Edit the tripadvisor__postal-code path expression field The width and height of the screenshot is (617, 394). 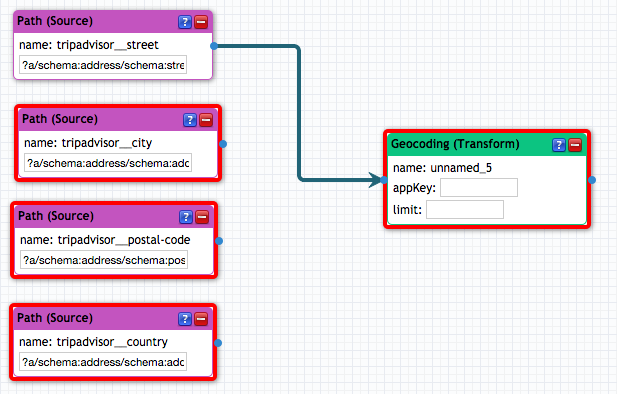(x=104, y=260)
